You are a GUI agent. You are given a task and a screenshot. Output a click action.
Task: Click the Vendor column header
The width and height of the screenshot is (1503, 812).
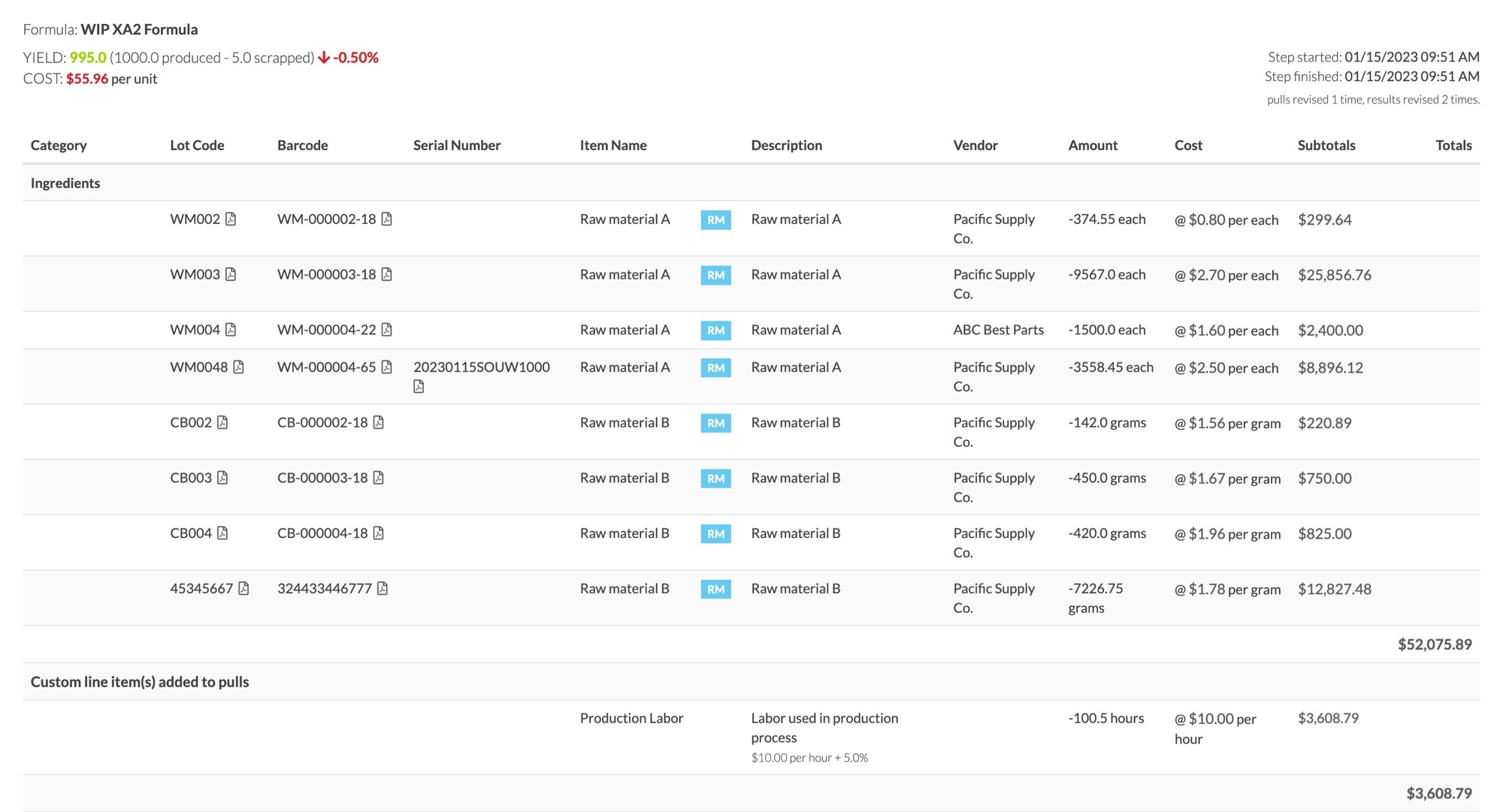point(975,145)
